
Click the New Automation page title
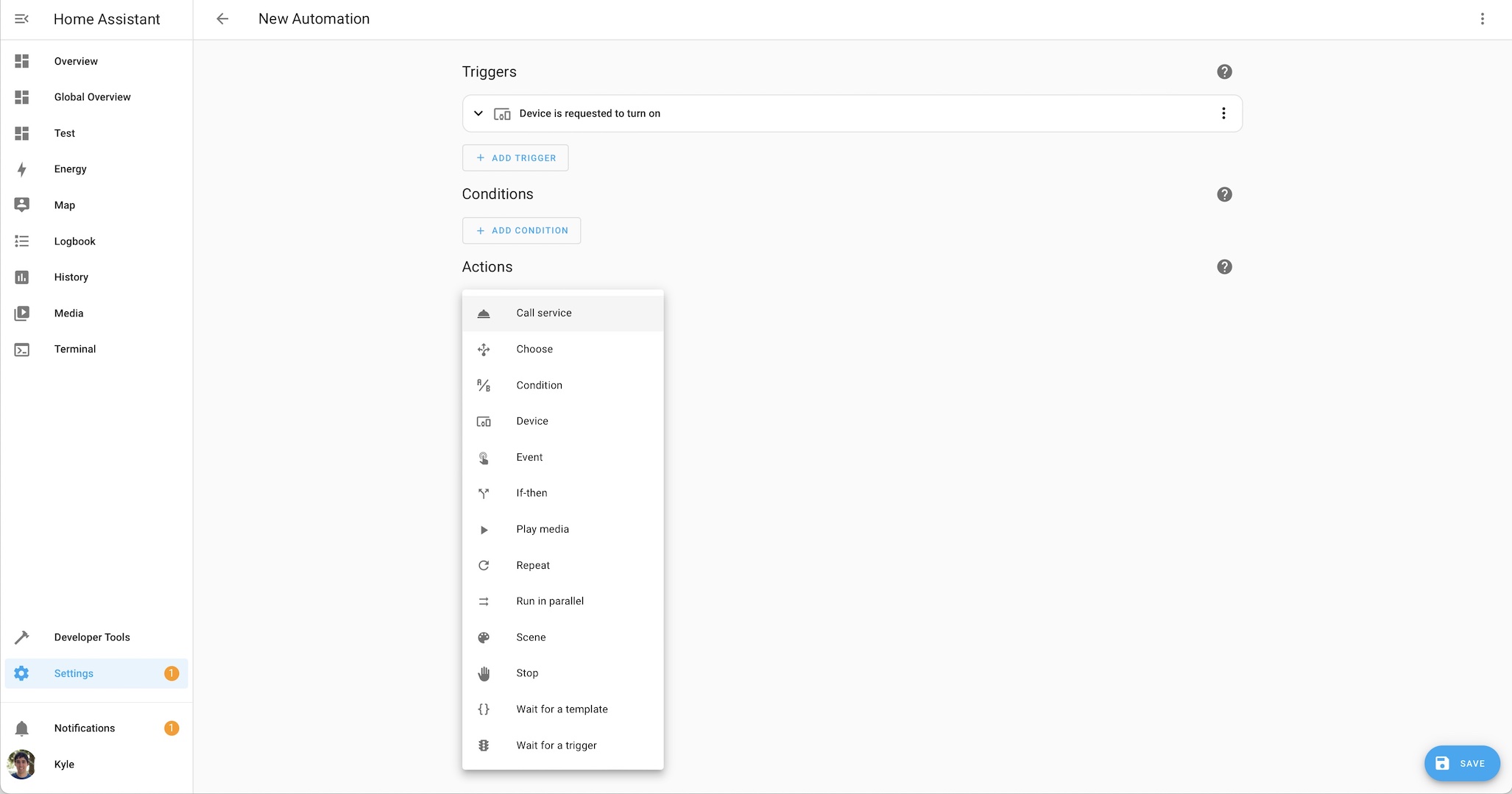(x=314, y=19)
